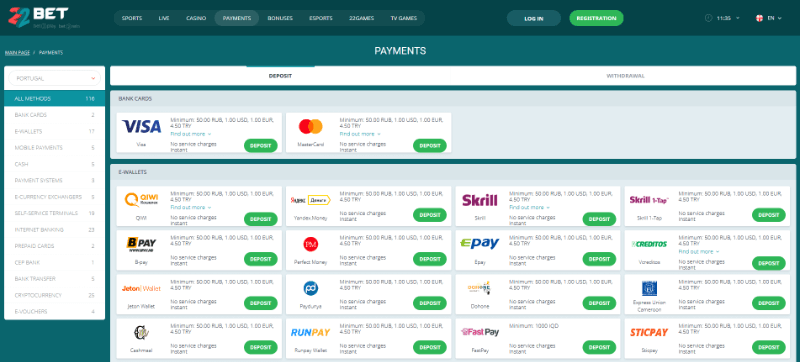
Task: Click the 22BET logo
Action: (x=44, y=17)
